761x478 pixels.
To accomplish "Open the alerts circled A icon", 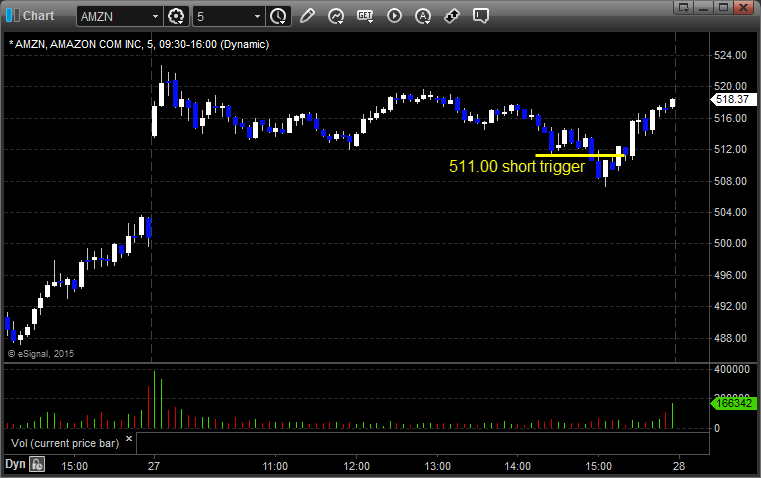I will [423, 16].
